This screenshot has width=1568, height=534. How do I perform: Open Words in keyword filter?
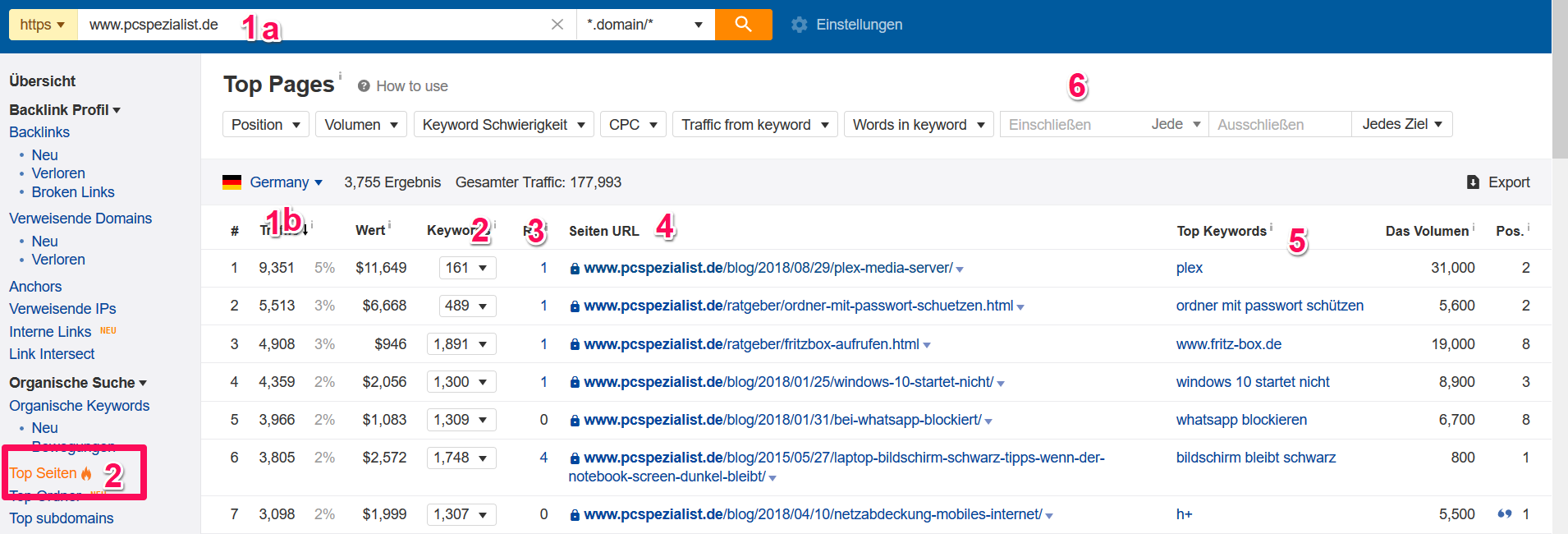[x=919, y=125]
